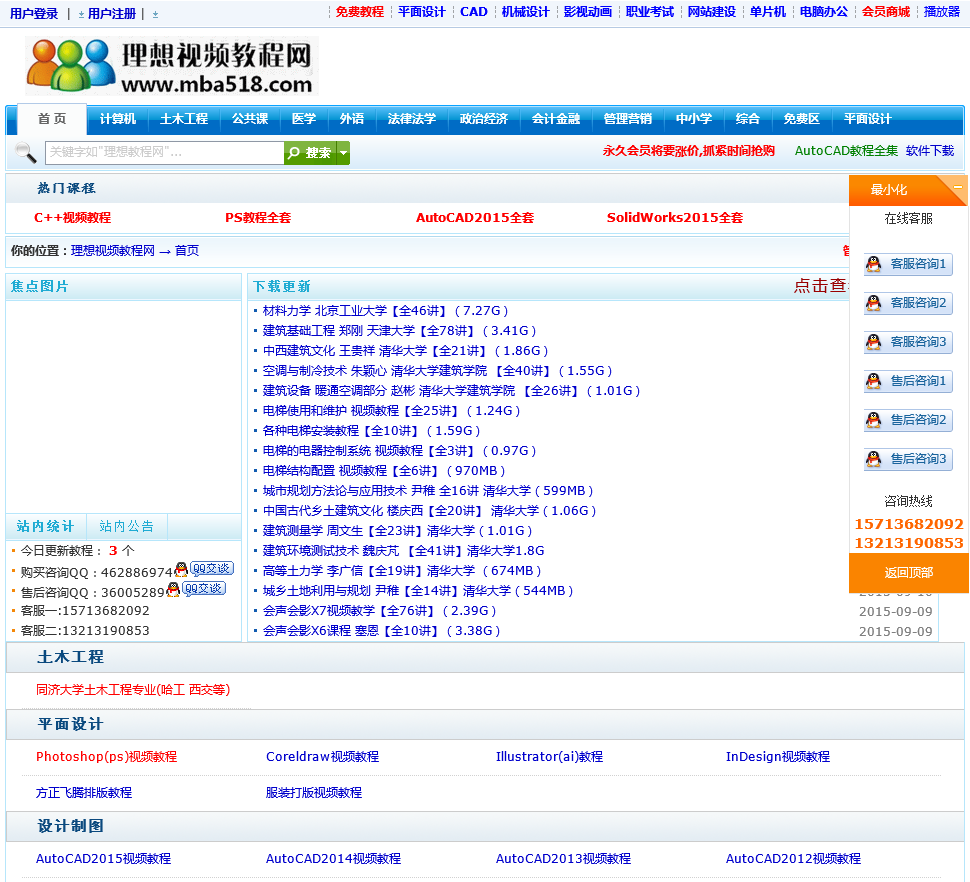This screenshot has width=970, height=882.
Task: Click the 用户注册 link
Action: [x=112, y=14]
